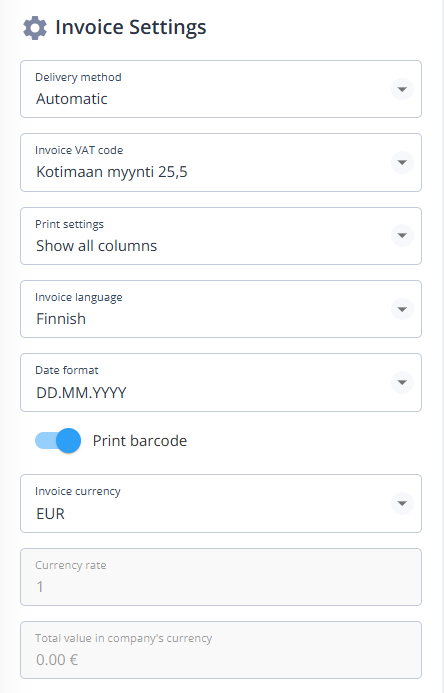Viewport: 444px width, 693px height.
Task: Expand the Date format dropdown arrow
Action: click(x=402, y=382)
